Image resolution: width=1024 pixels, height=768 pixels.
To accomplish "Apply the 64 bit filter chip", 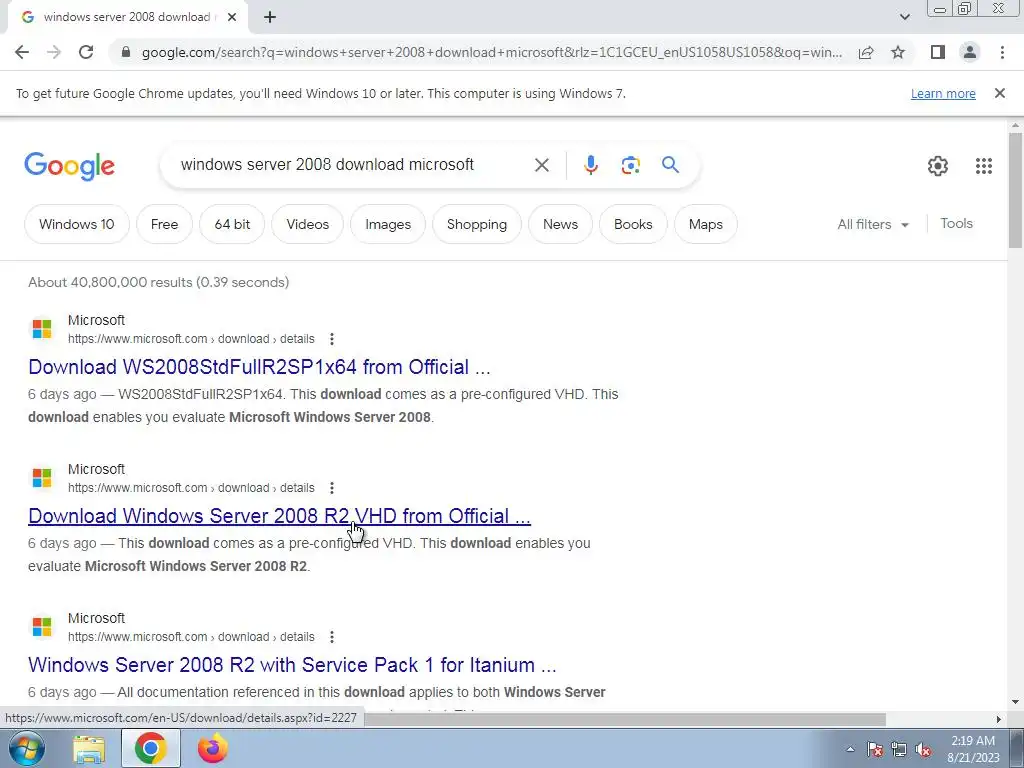I will 232,224.
